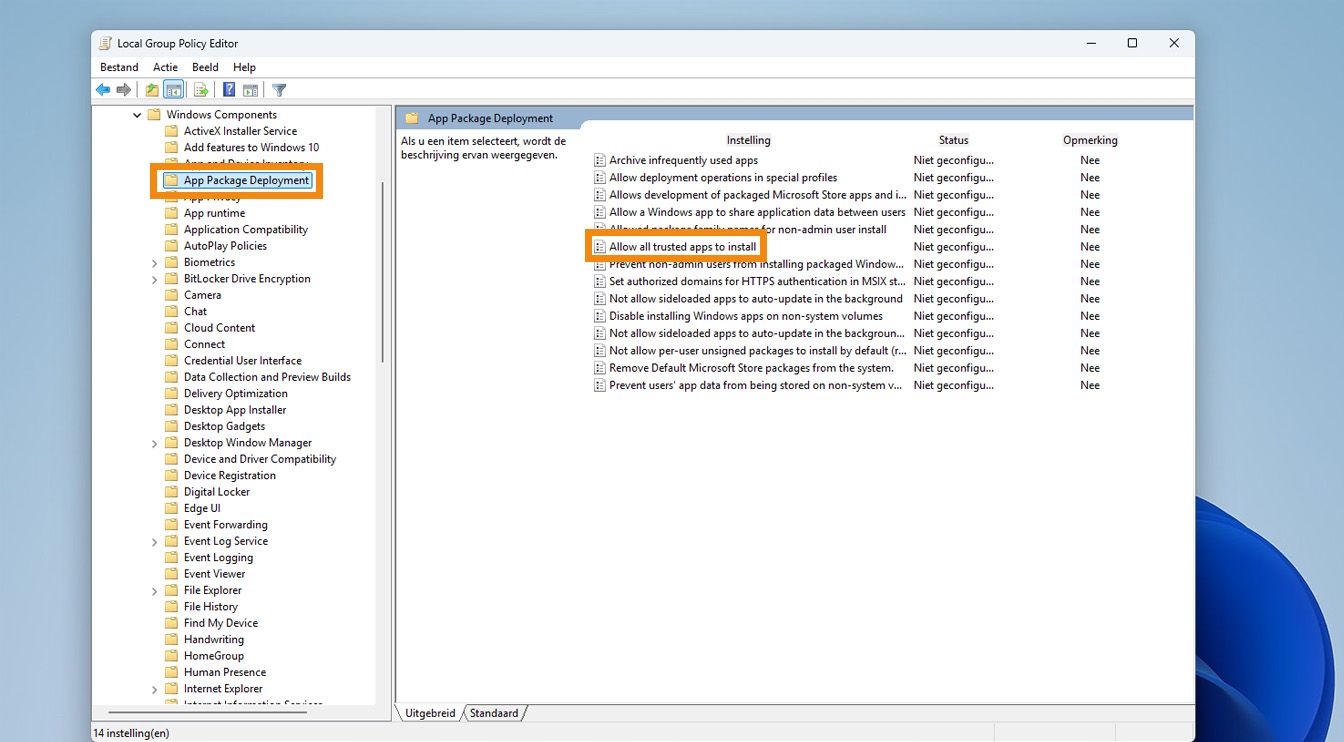
Task: Open Help via the question mark icon
Action: (x=229, y=90)
